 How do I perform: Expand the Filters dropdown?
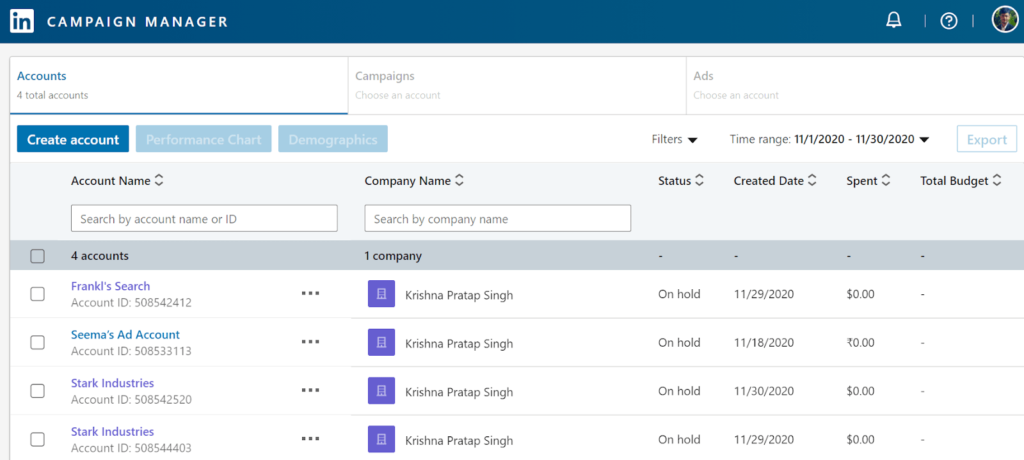pyautogui.click(x=675, y=139)
